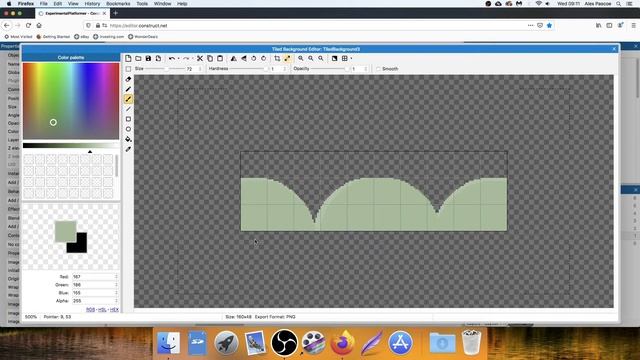Open Finder from the dock
This screenshot has height=360, width=640.
click(x=168, y=343)
